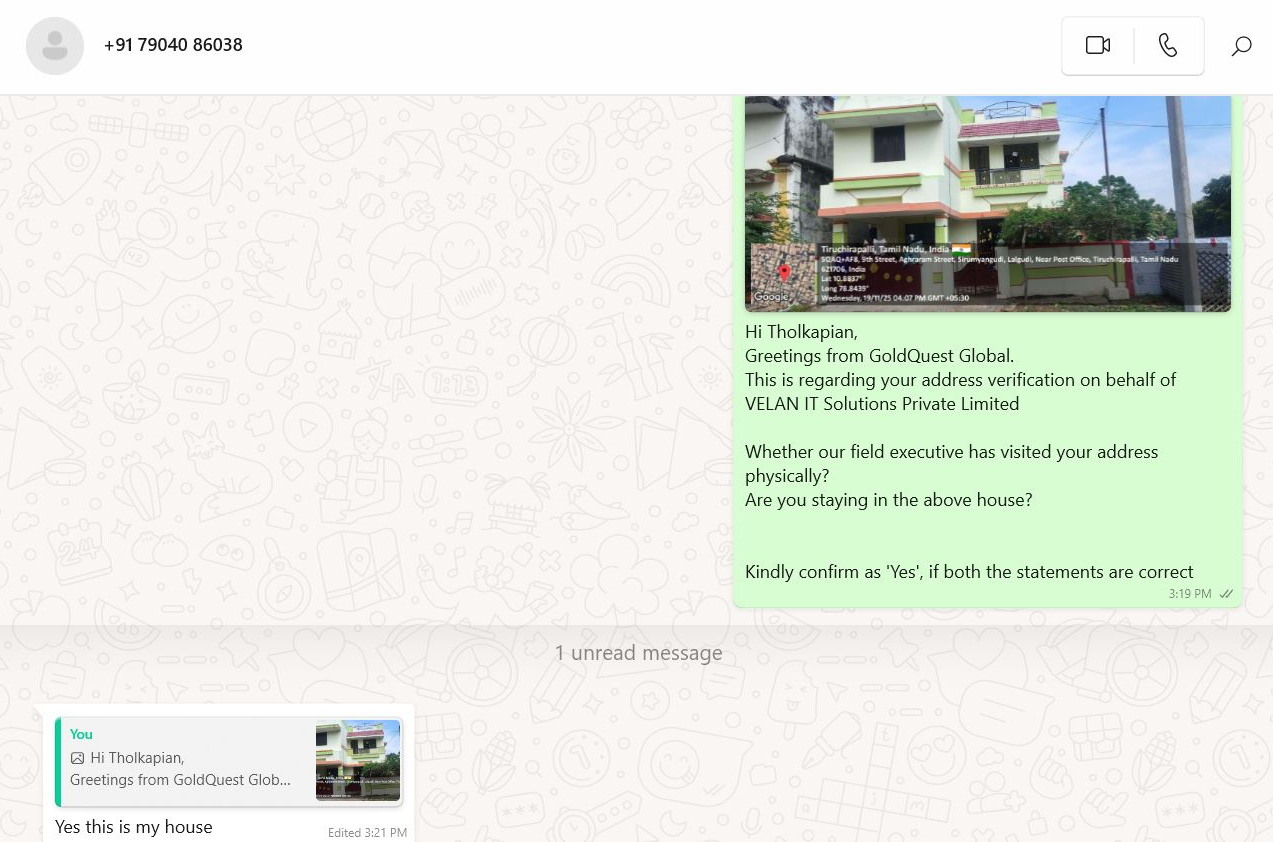Screen dimensions: 1273x842
Task: Open the quoted house thumbnail in the reply
Action: (358, 760)
